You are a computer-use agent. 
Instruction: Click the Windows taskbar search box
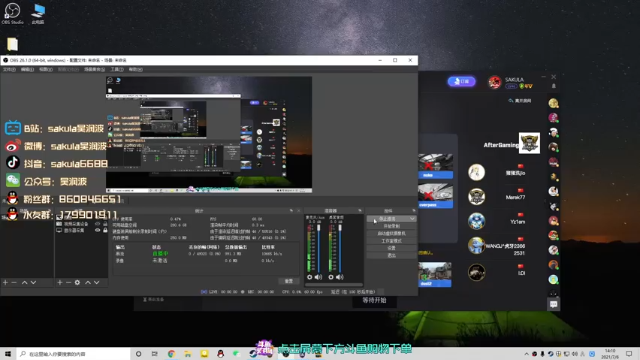[73, 354]
